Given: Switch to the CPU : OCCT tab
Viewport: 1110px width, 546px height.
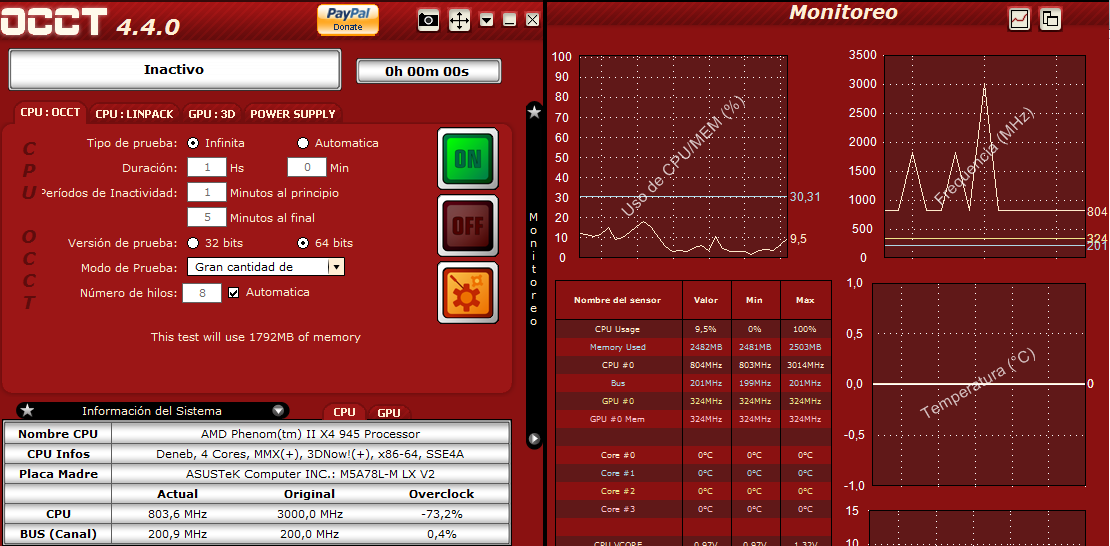Looking at the screenshot, I should [50, 113].
